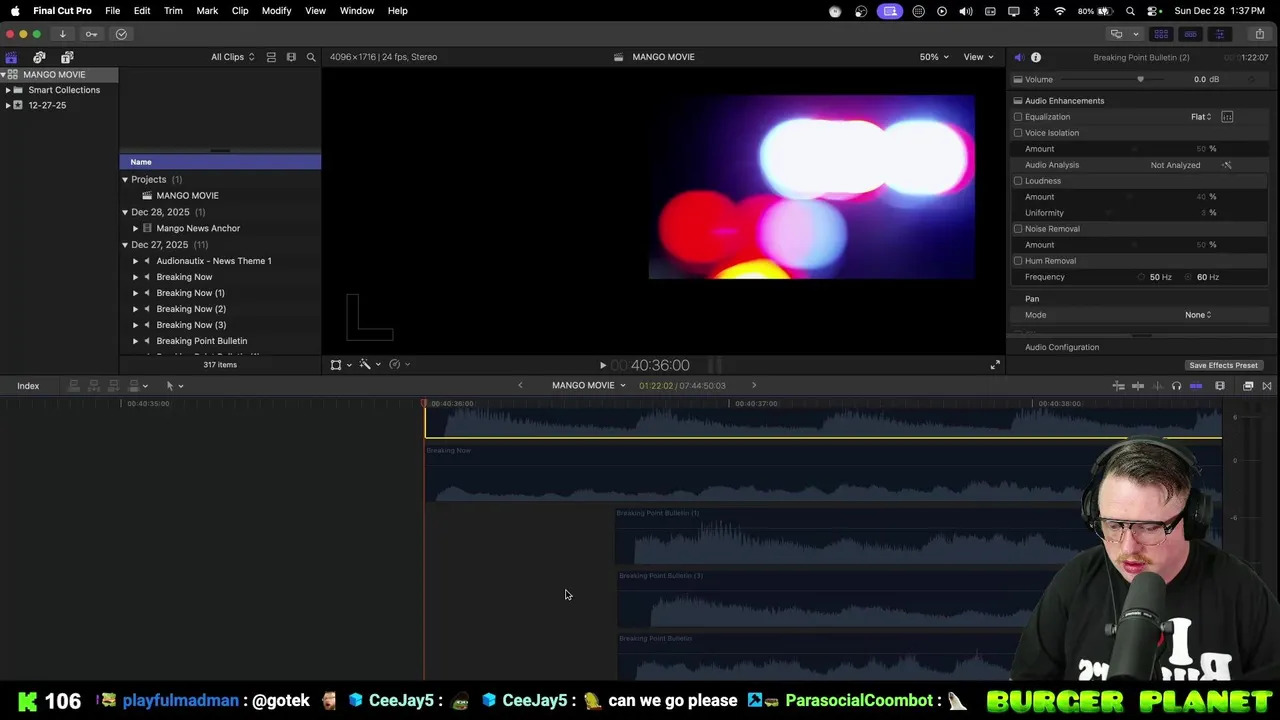Viewport: 1280px width, 720px height.
Task: Open browser clip grouping options icon
Action: (x=291, y=57)
